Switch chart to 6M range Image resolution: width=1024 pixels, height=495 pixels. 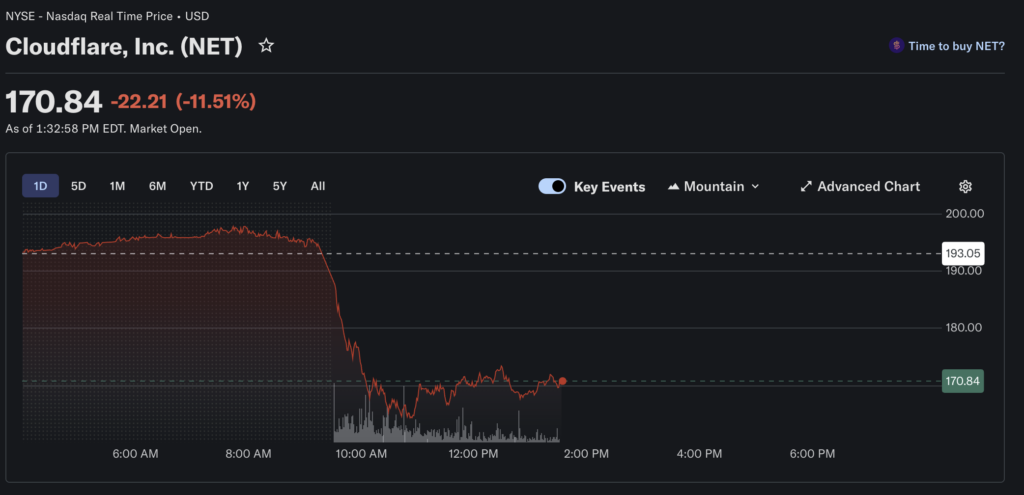(157, 186)
